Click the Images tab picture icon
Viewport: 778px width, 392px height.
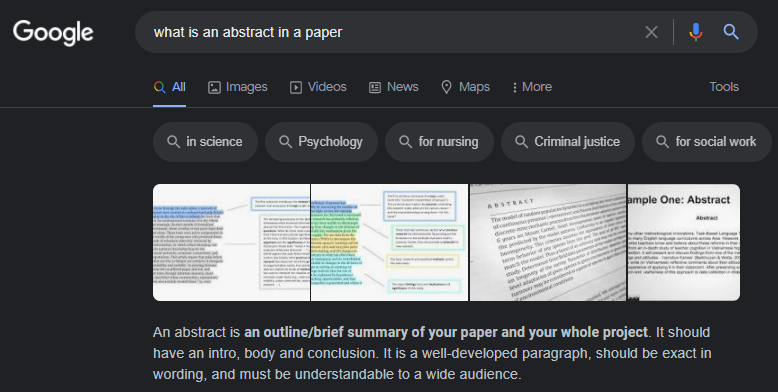tap(214, 88)
